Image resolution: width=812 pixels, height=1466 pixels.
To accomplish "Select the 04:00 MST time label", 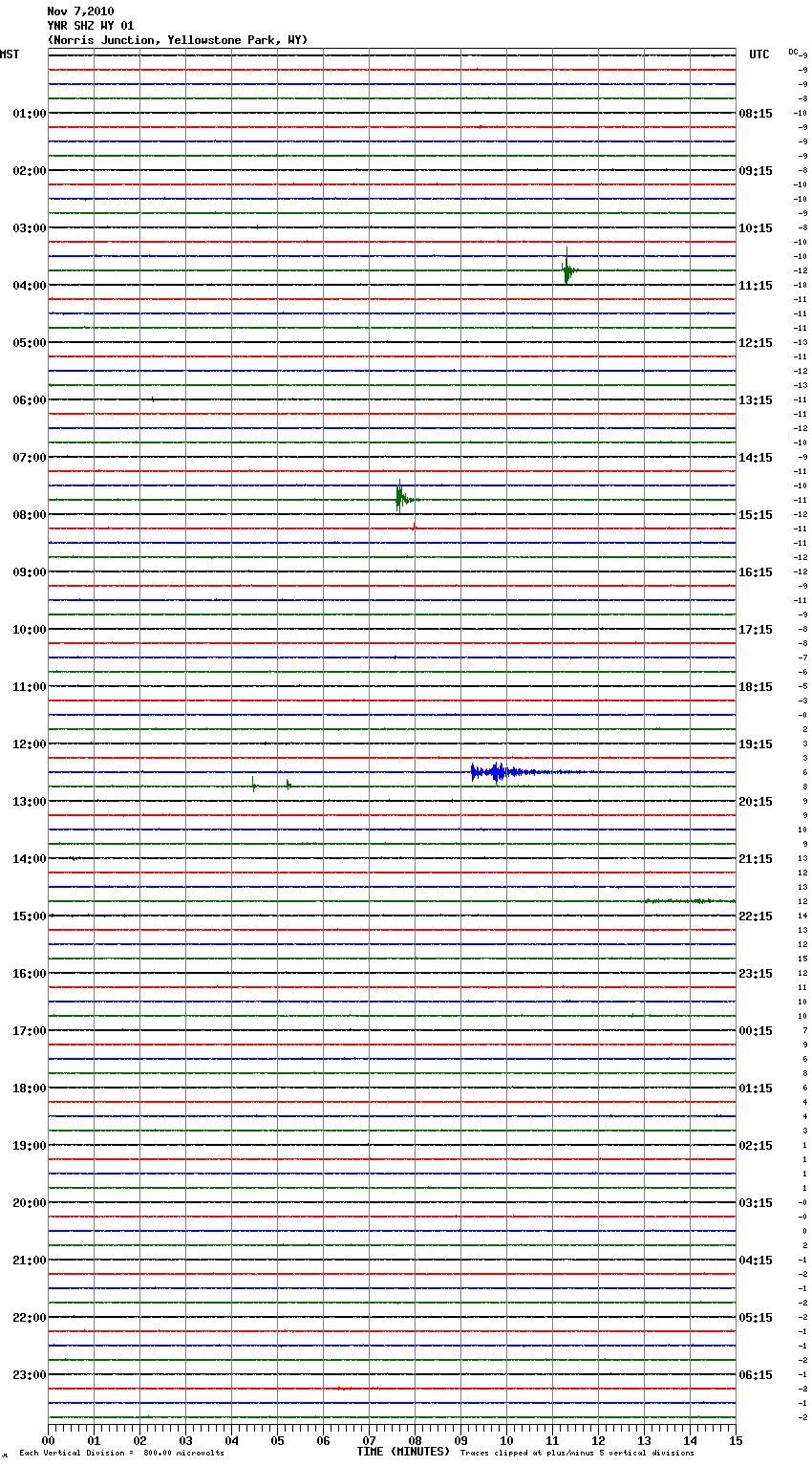I will point(30,286).
